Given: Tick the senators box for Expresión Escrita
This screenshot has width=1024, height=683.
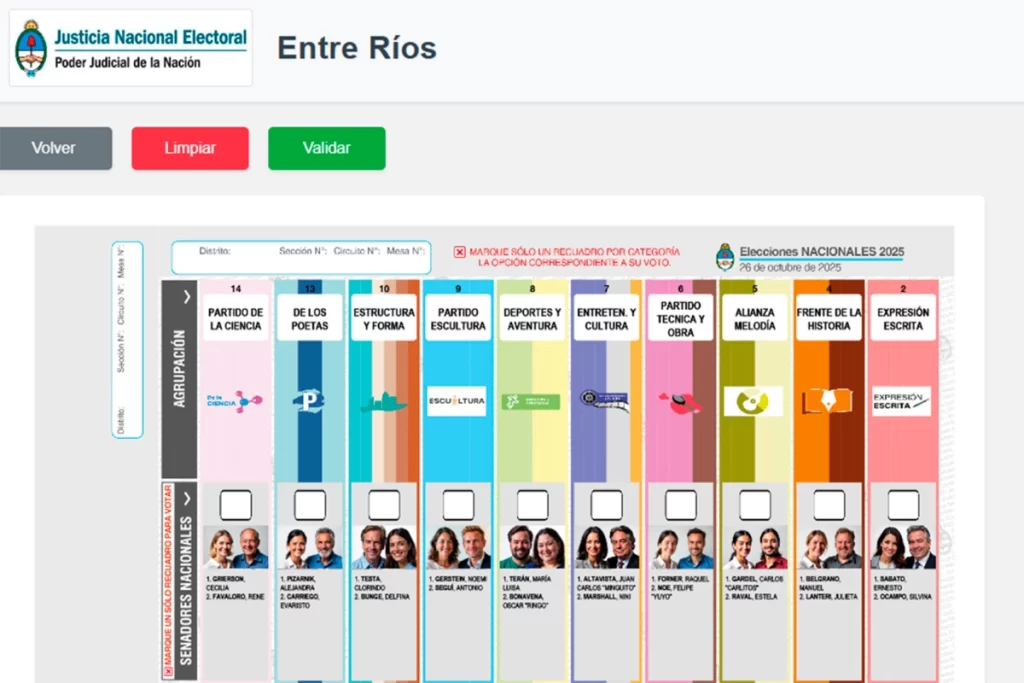Looking at the screenshot, I should coord(903,505).
